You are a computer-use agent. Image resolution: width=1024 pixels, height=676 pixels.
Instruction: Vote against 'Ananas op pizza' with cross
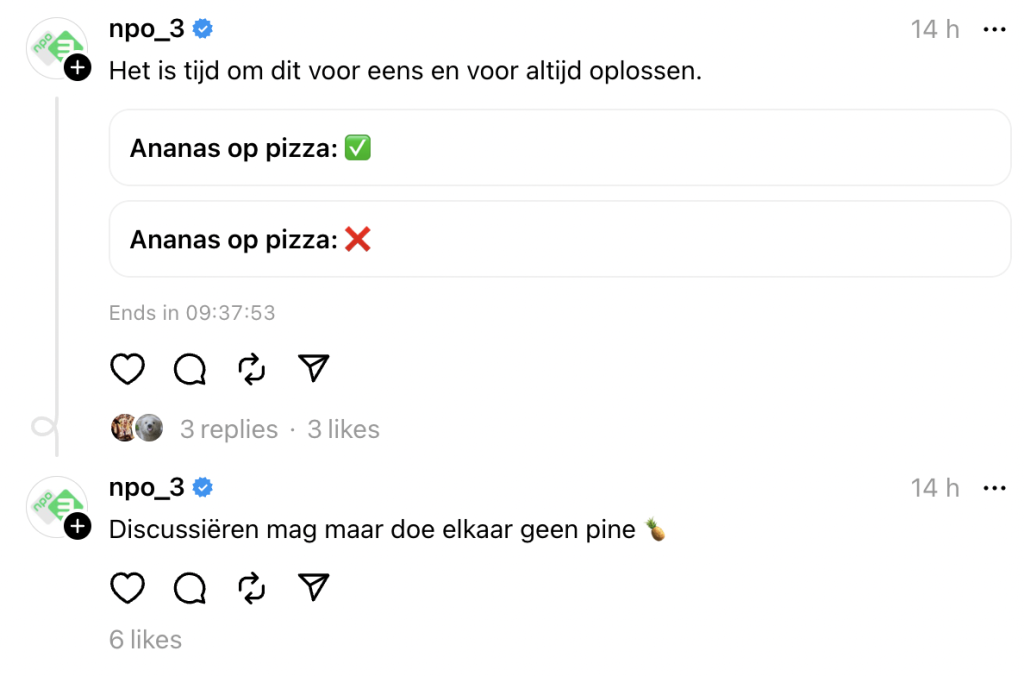(x=560, y=239)
